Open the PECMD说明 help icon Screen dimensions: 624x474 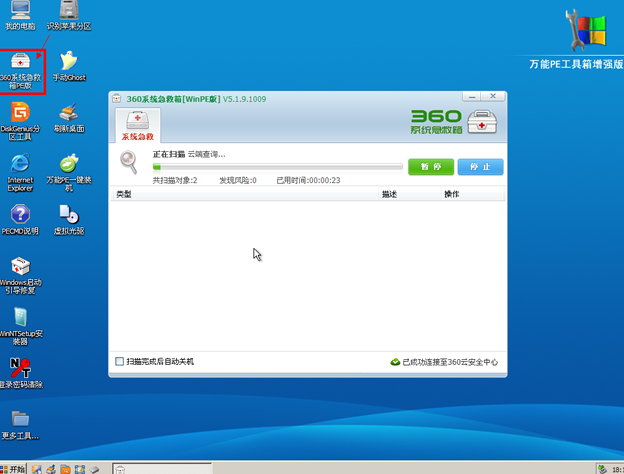coord(20,220)
